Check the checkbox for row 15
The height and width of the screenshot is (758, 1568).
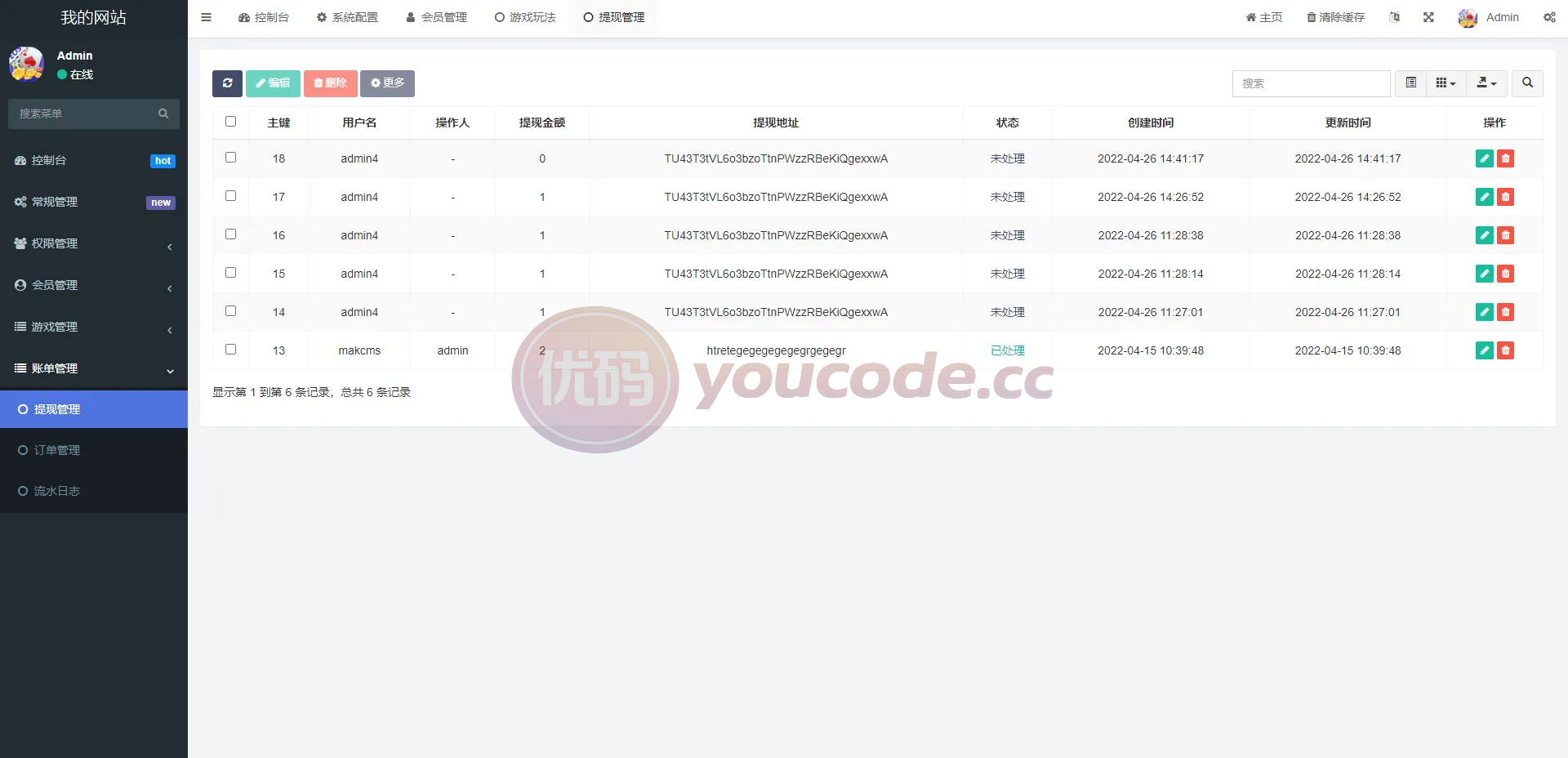(x=230, y=273)
